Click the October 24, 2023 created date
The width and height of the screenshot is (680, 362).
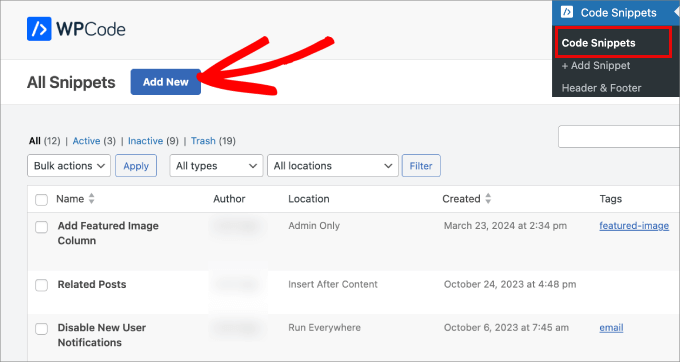click(x=510, y=284)
